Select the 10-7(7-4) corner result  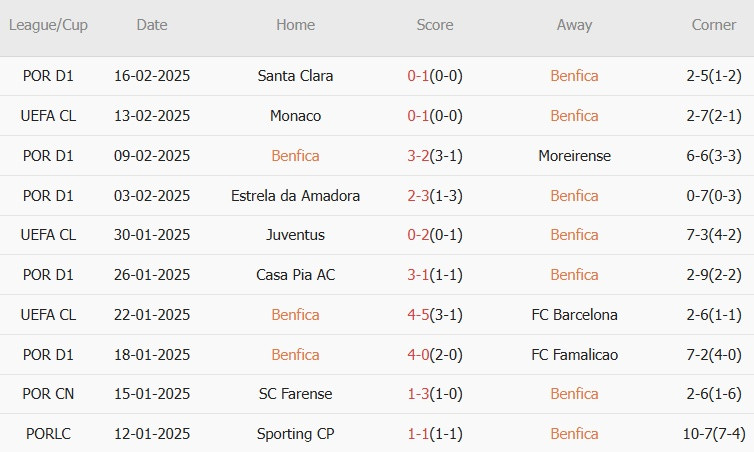(x=714, y=434)
